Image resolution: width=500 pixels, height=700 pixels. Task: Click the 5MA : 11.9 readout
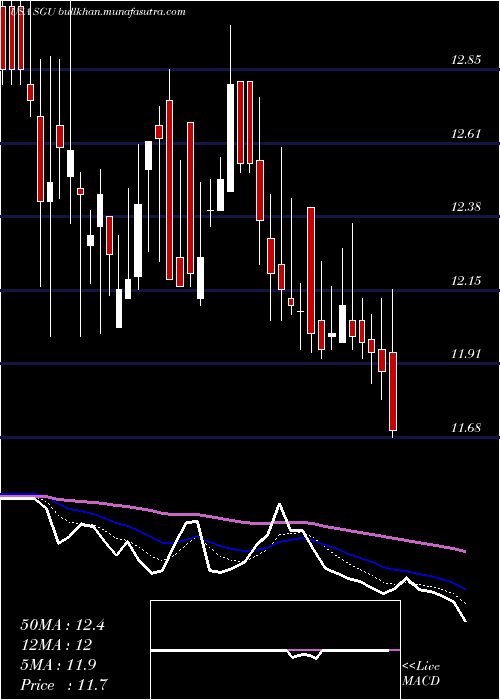tap(60, 665)
